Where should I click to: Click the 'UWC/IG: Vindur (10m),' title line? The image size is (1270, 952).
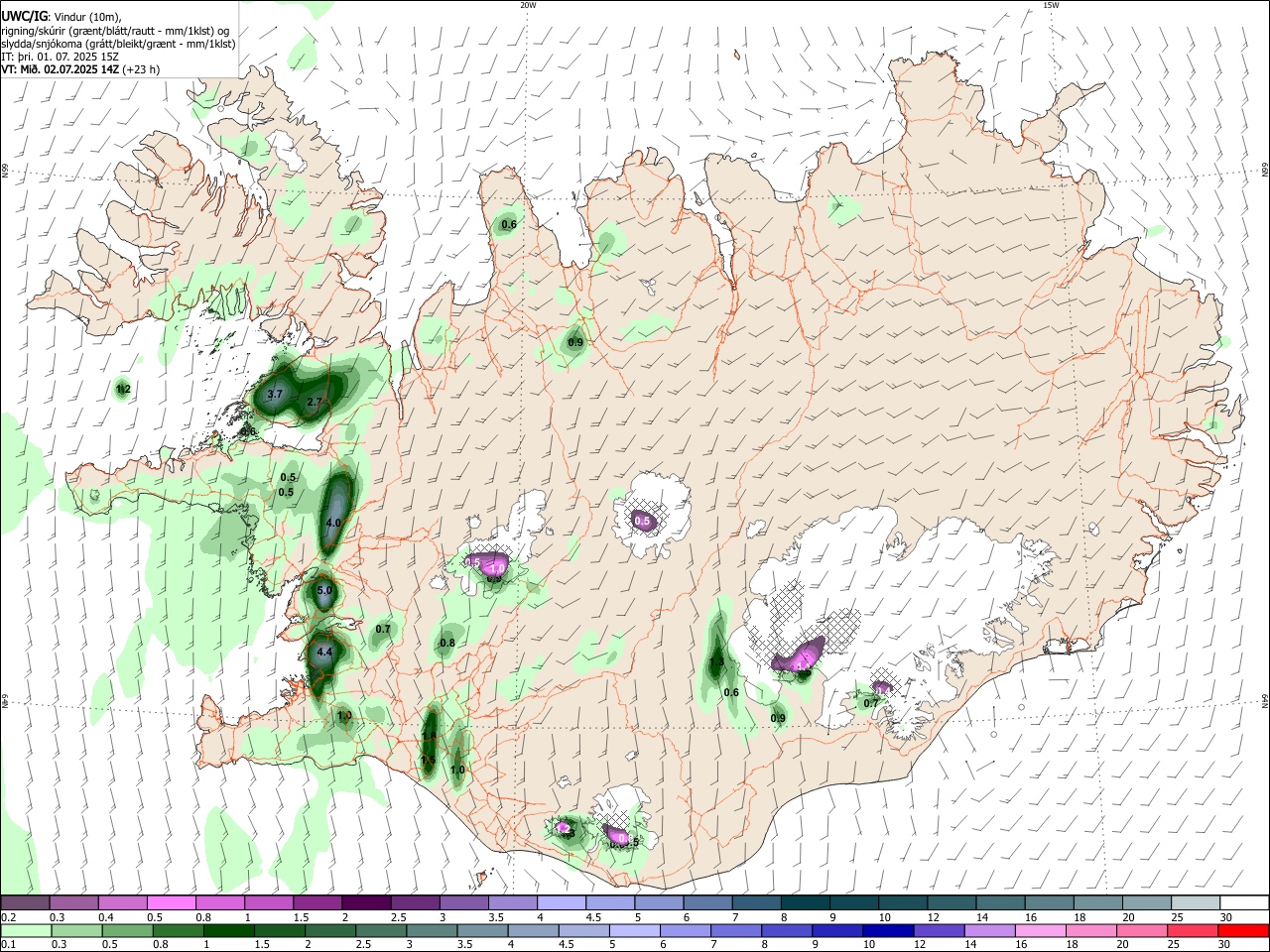point(61,16)
